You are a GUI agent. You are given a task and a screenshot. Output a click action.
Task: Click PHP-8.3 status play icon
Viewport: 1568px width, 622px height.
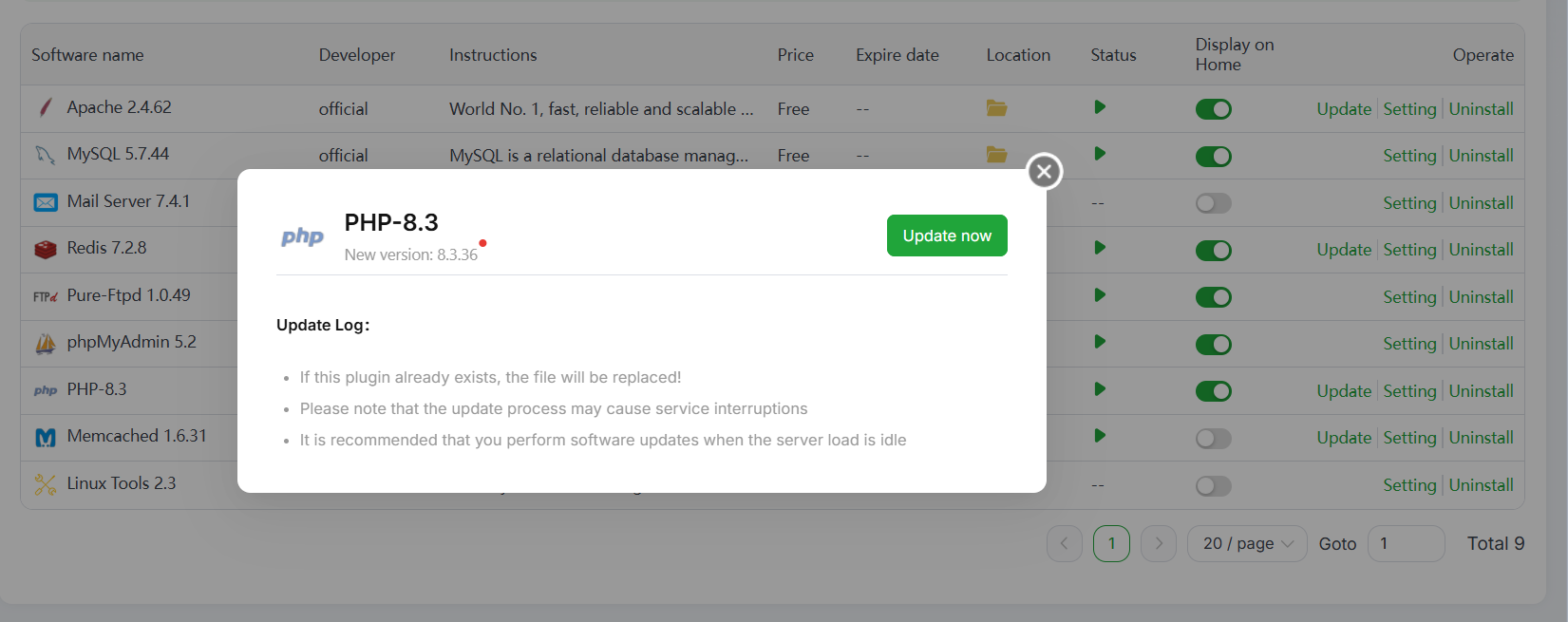(1100, 389)
